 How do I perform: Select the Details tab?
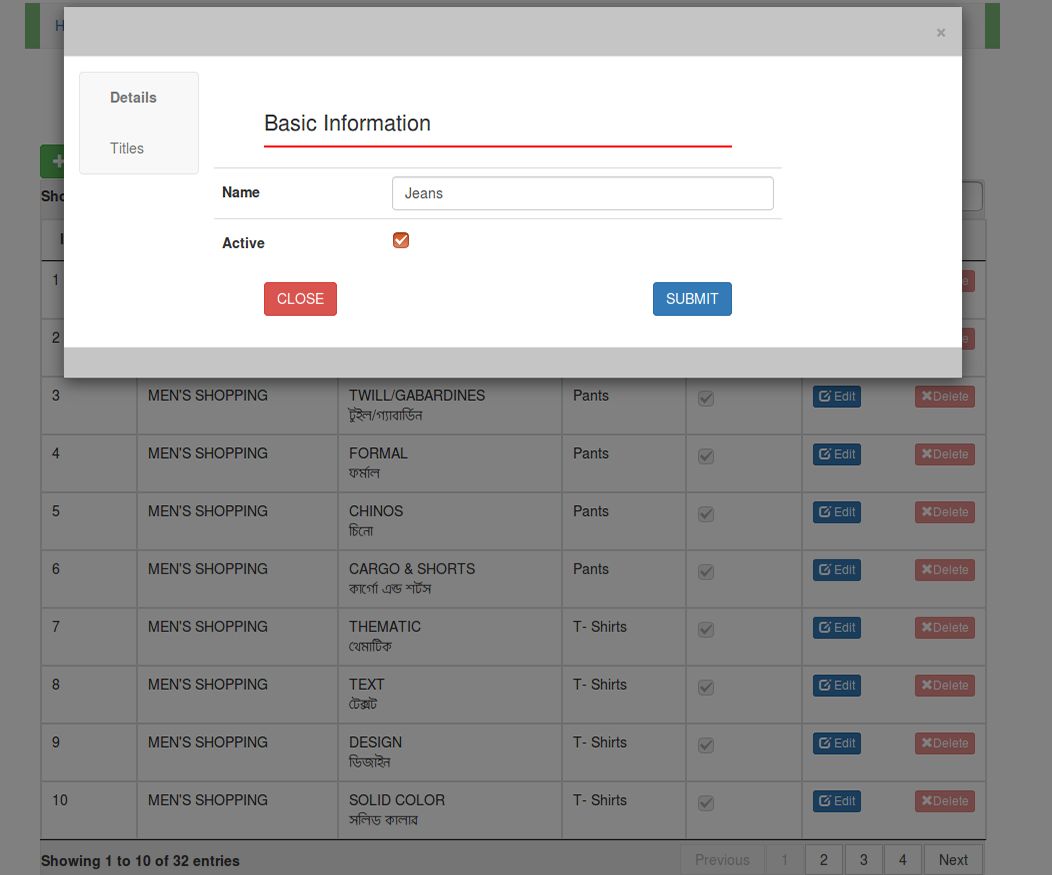(133, 97)
